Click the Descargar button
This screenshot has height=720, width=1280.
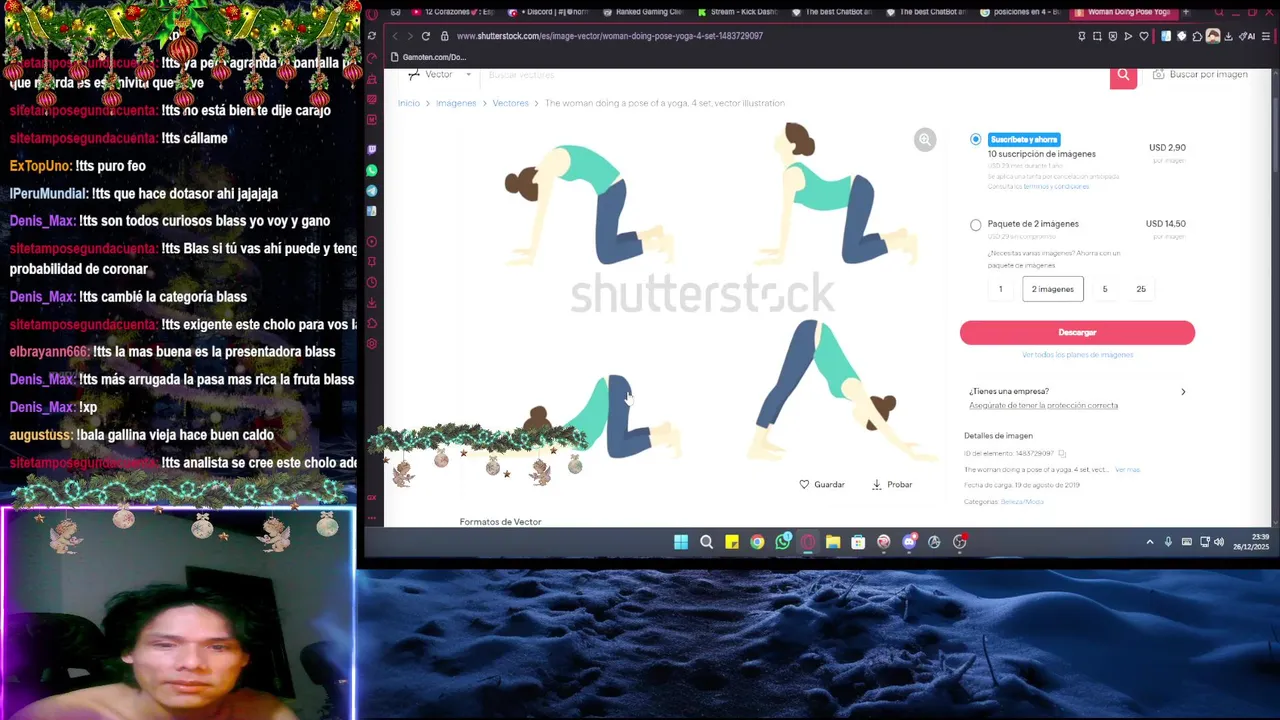(x=1077, y=332)
